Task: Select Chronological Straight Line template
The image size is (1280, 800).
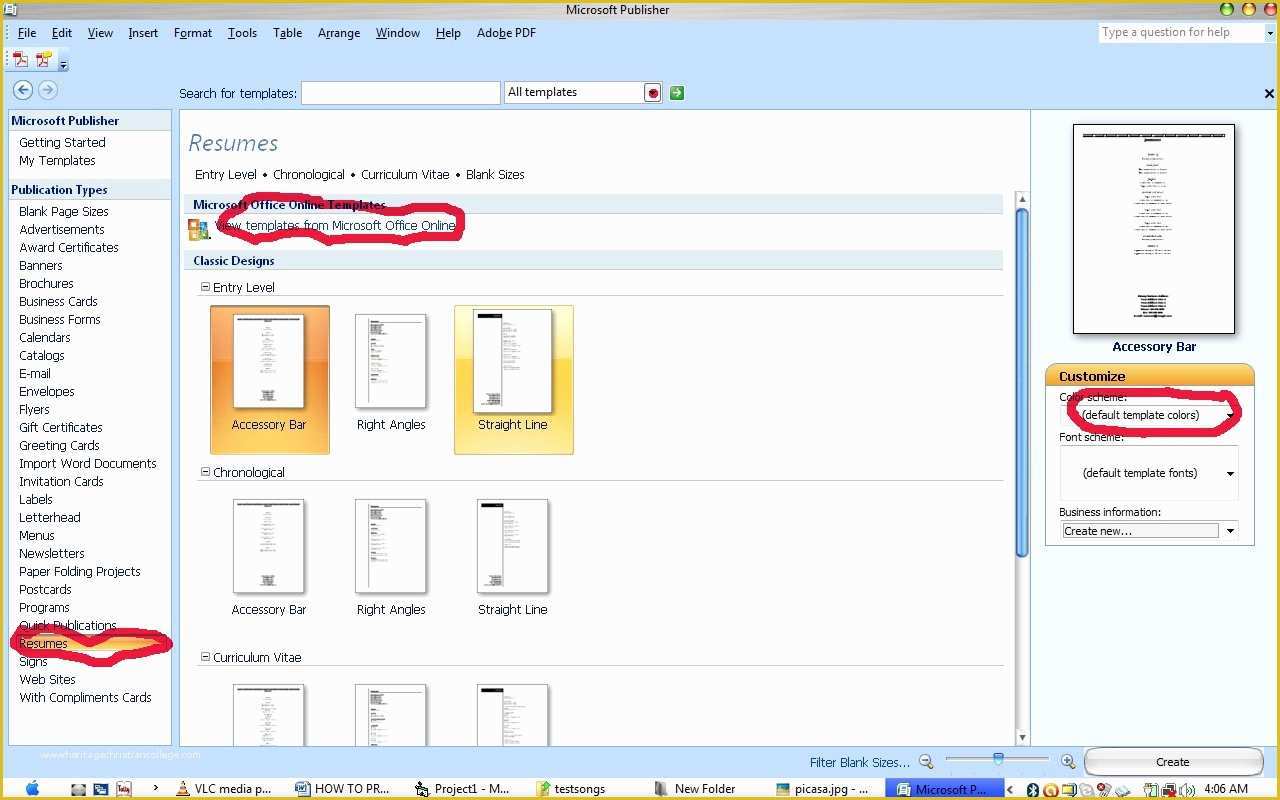Action: (x=513, y=558)
